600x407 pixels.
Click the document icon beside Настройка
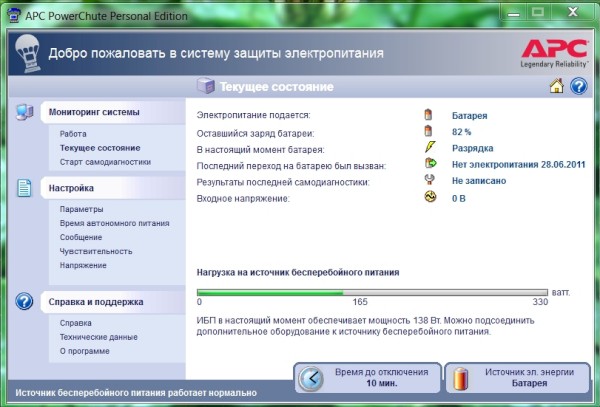[x=24, y=188]
